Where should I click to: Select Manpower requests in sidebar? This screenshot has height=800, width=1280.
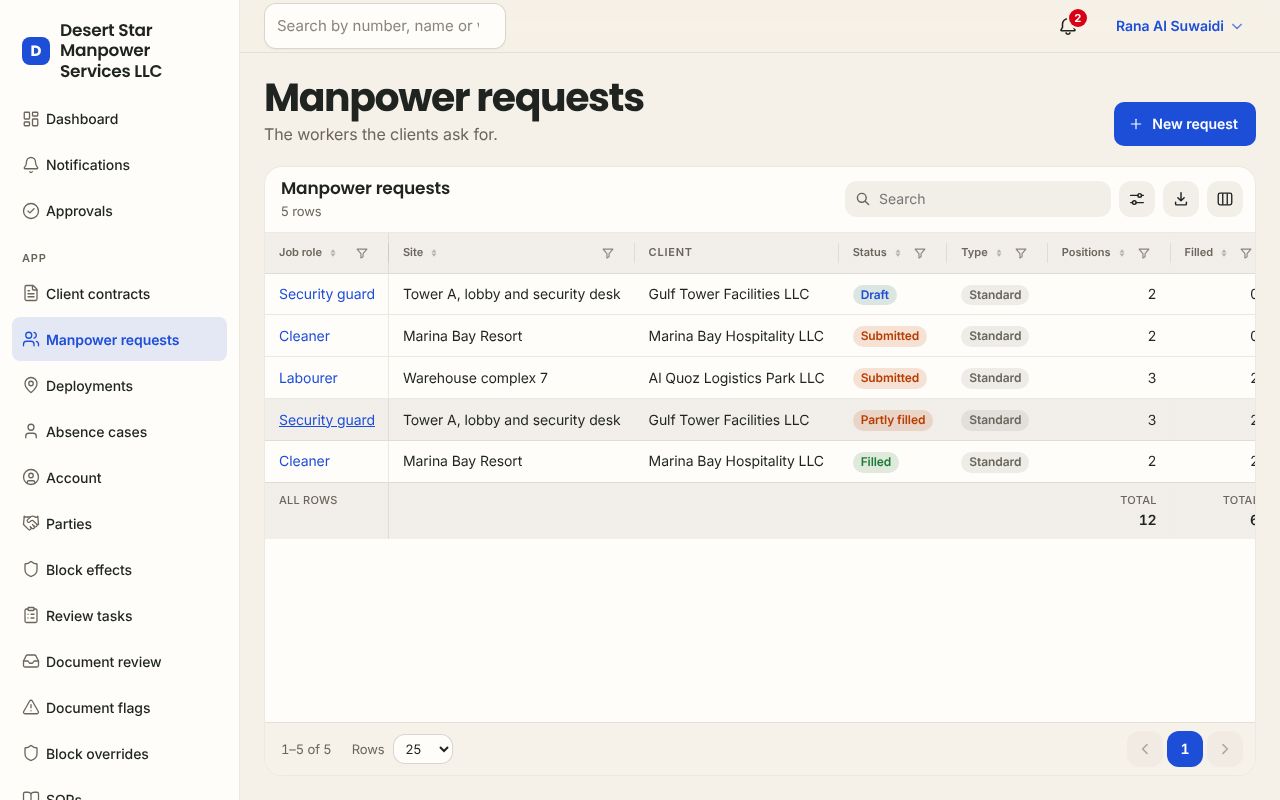119,340
